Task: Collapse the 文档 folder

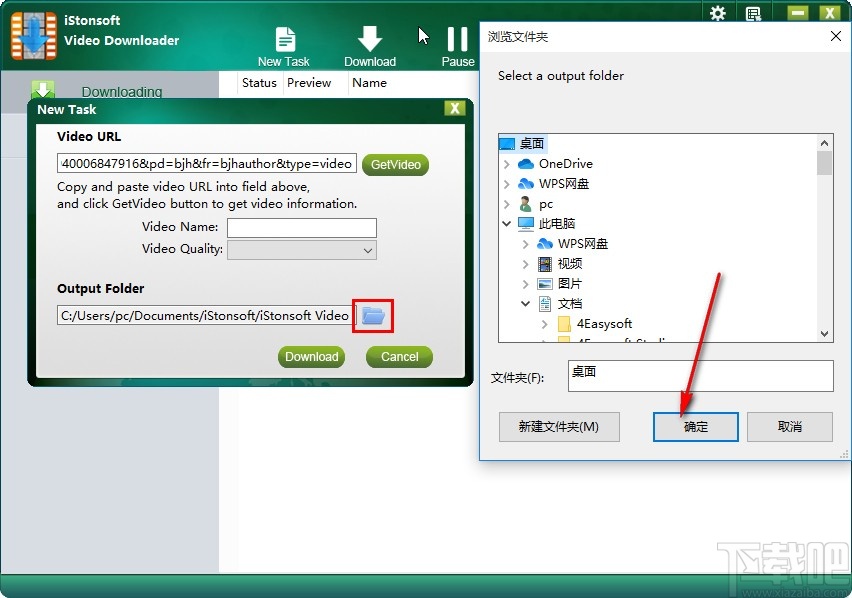Action: click(x=525, y=303)
